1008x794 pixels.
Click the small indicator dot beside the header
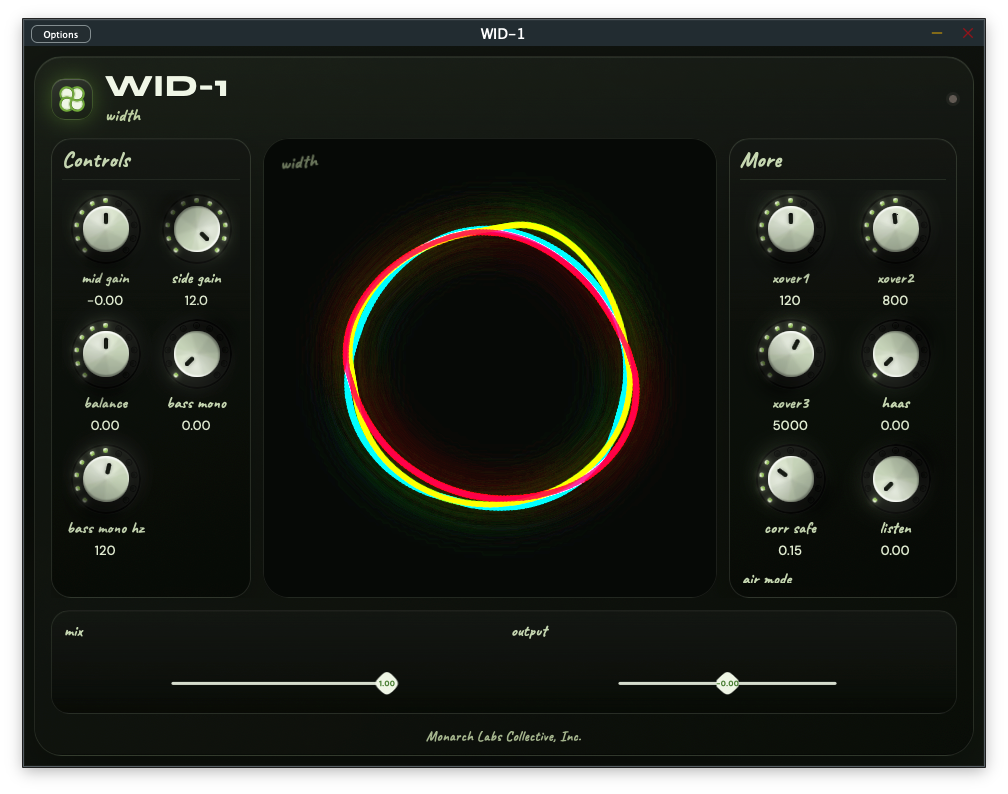click(x=953, y=99)
